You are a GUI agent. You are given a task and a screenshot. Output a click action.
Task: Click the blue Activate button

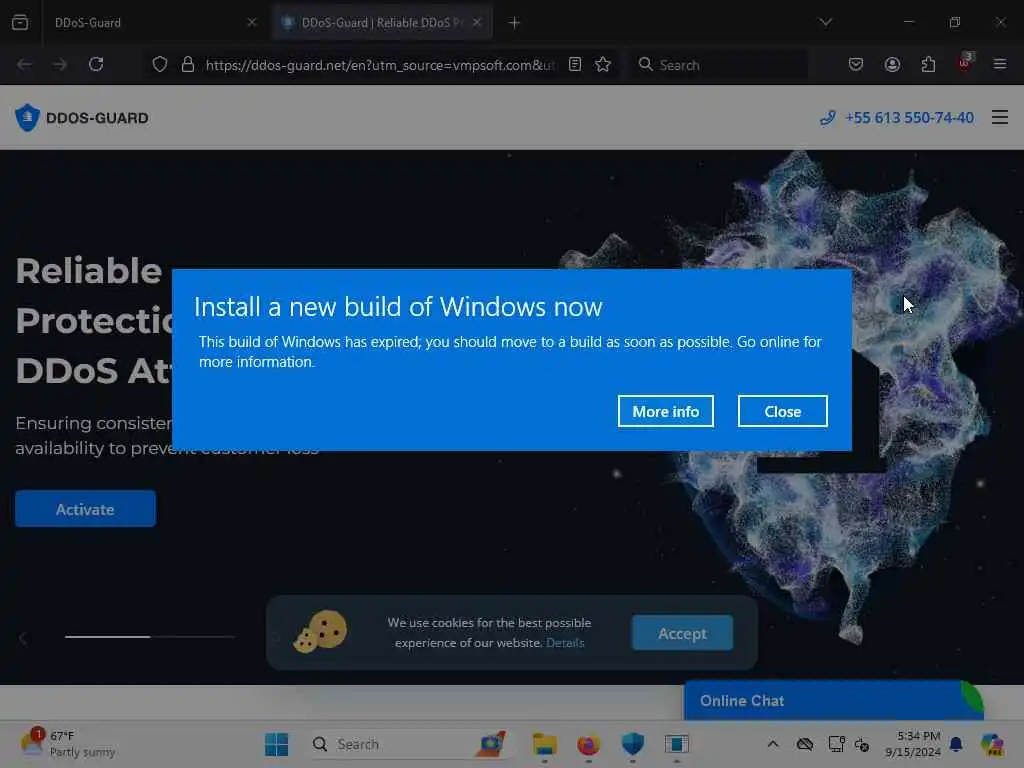click(86, 509)
